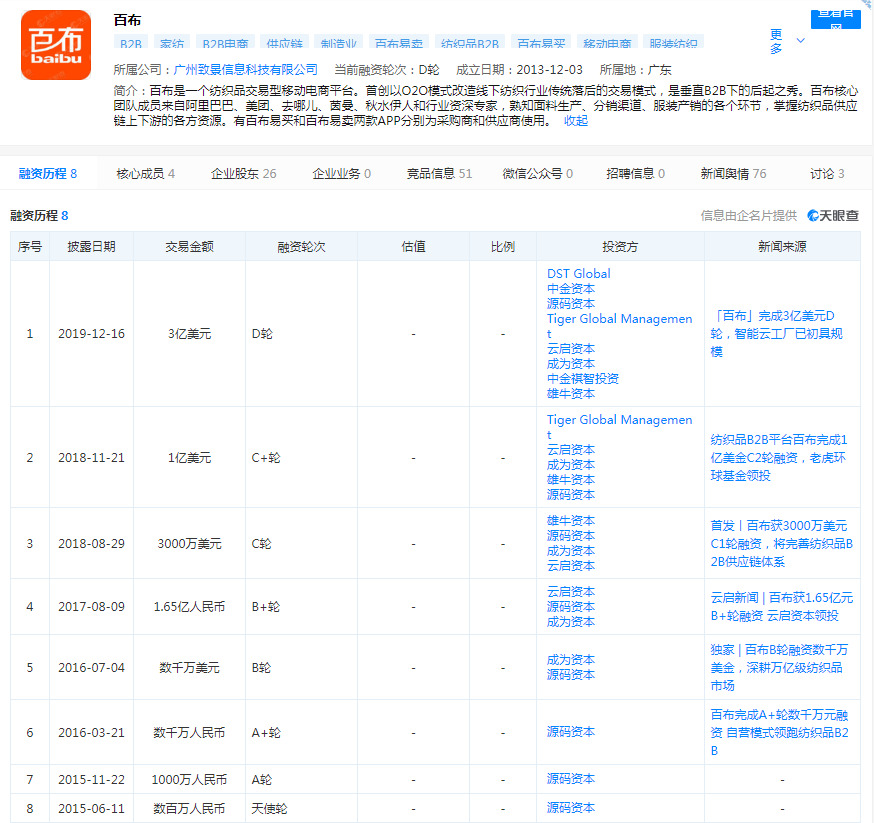Open the DST Global investor link
This screenshot has height=823, width=874.
click(579, 274)
